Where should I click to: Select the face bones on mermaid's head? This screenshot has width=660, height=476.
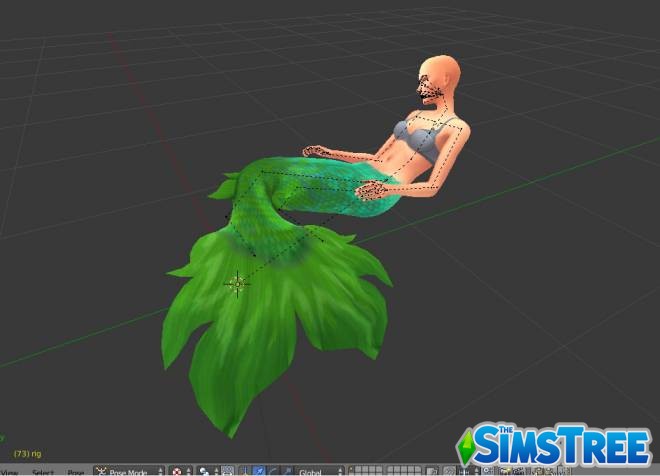point(430,88)
